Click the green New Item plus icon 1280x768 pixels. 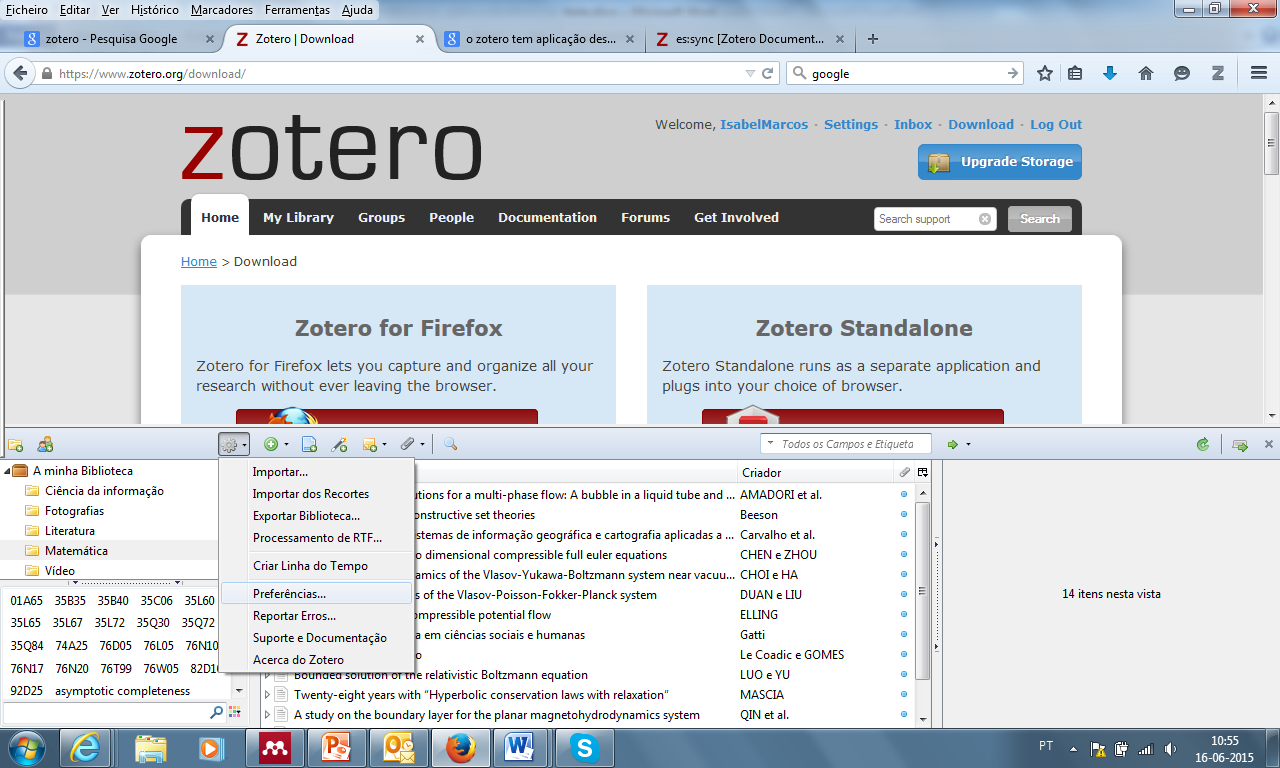point(270,444)
